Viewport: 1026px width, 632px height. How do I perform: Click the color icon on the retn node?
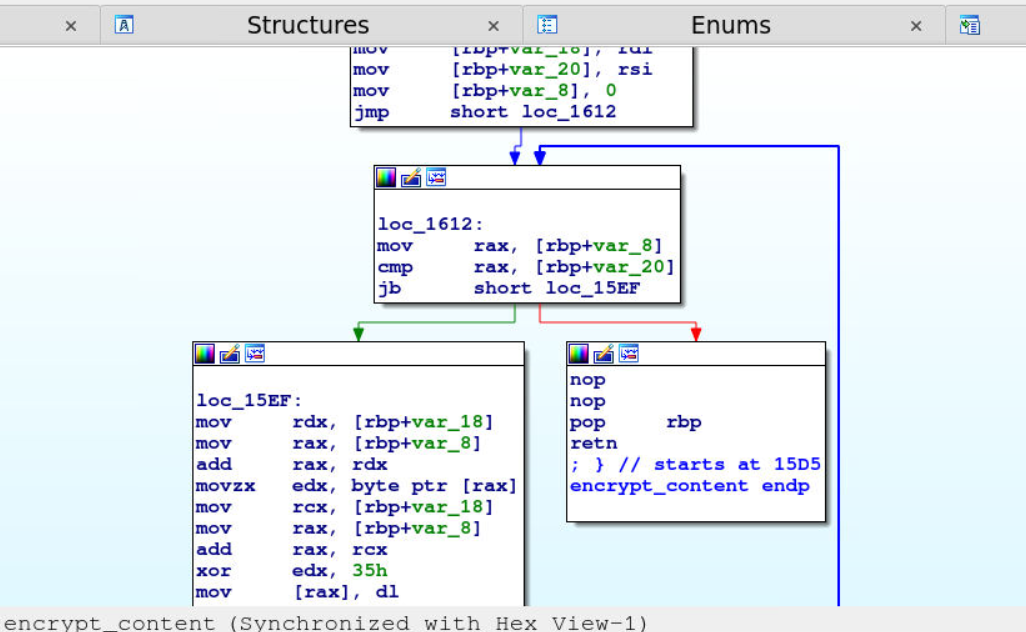tap(579, 354)
